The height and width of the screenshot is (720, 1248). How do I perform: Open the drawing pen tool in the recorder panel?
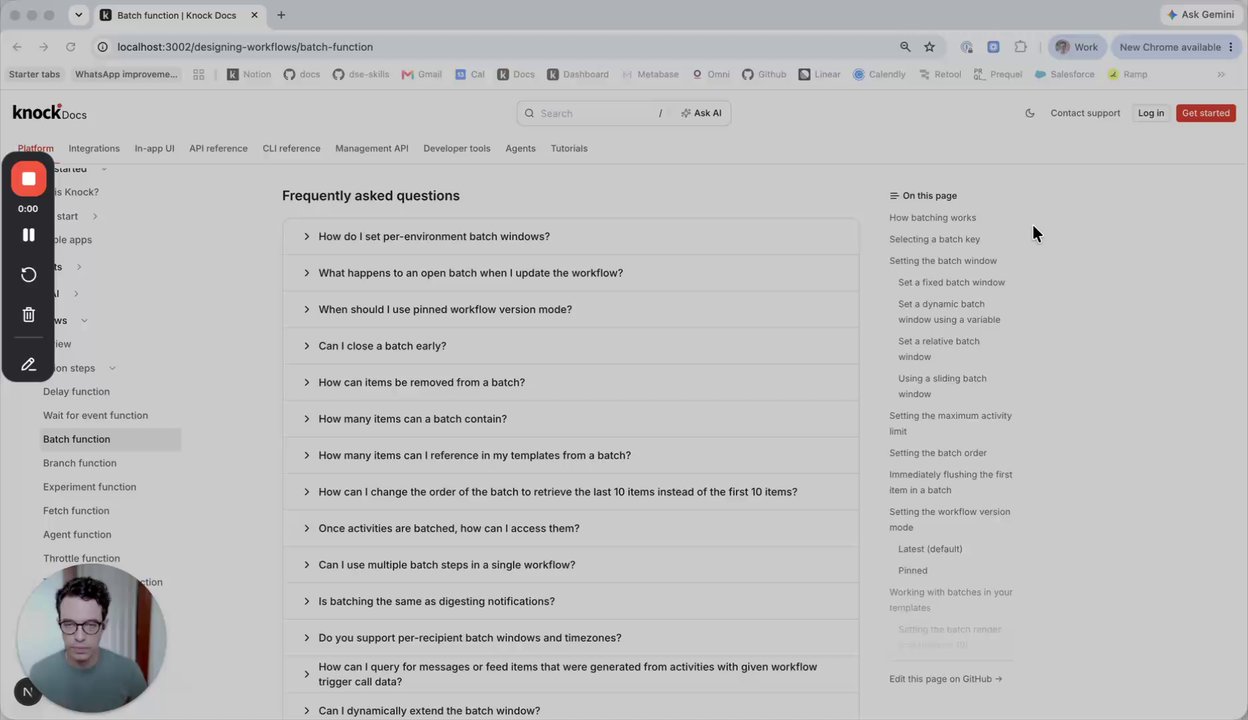(28, 365)
